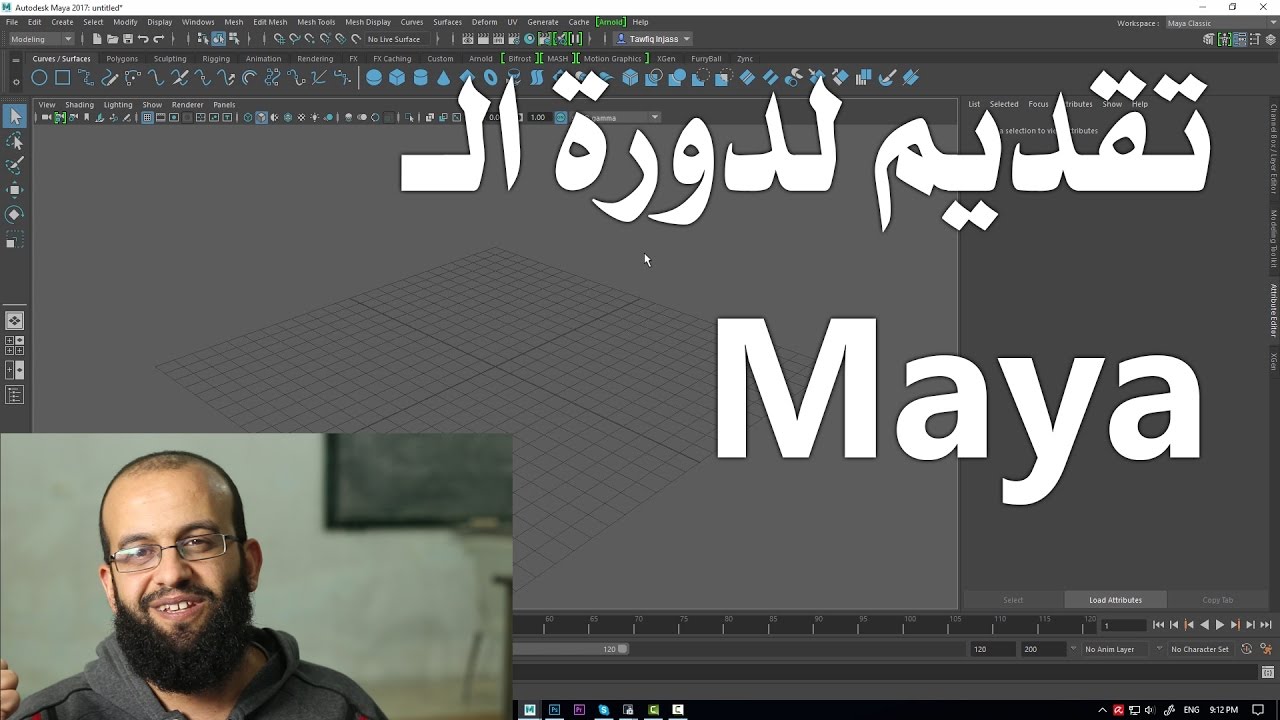
Task: Switch to the Rigging shelf tab
Action: click(x=216, y=59)
